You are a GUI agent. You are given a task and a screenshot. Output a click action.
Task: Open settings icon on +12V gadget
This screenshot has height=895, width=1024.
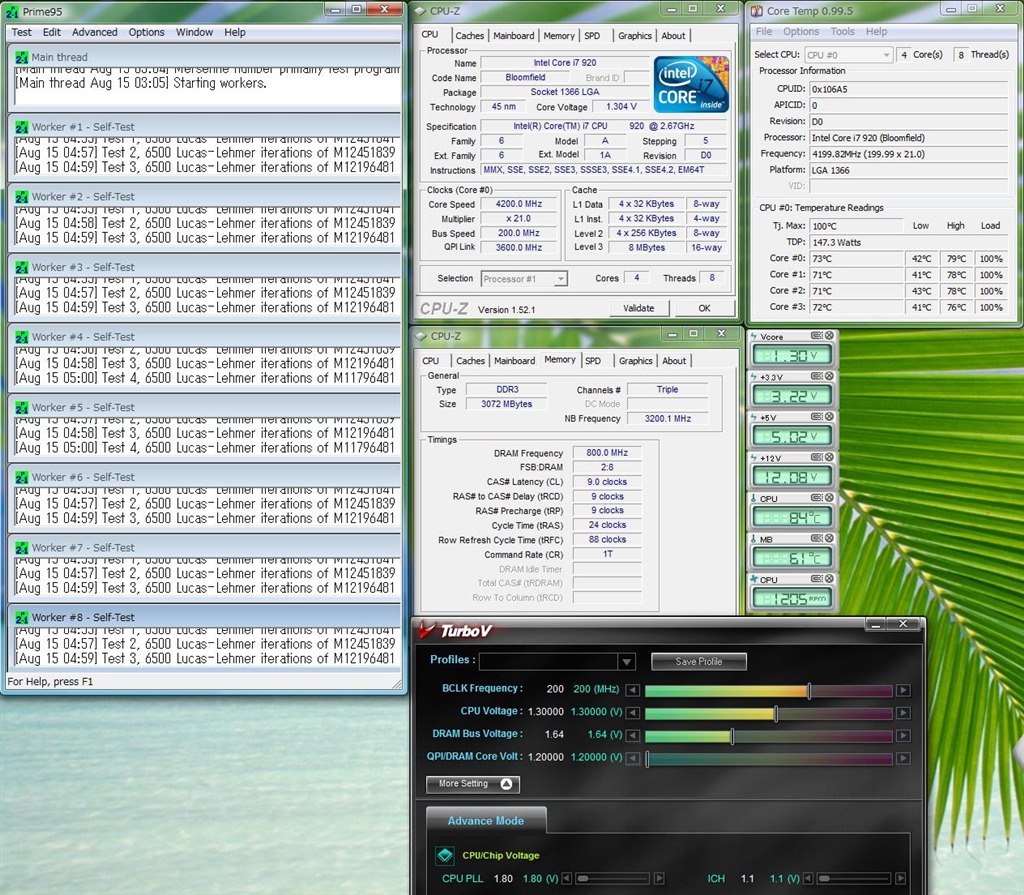point(816,457)
